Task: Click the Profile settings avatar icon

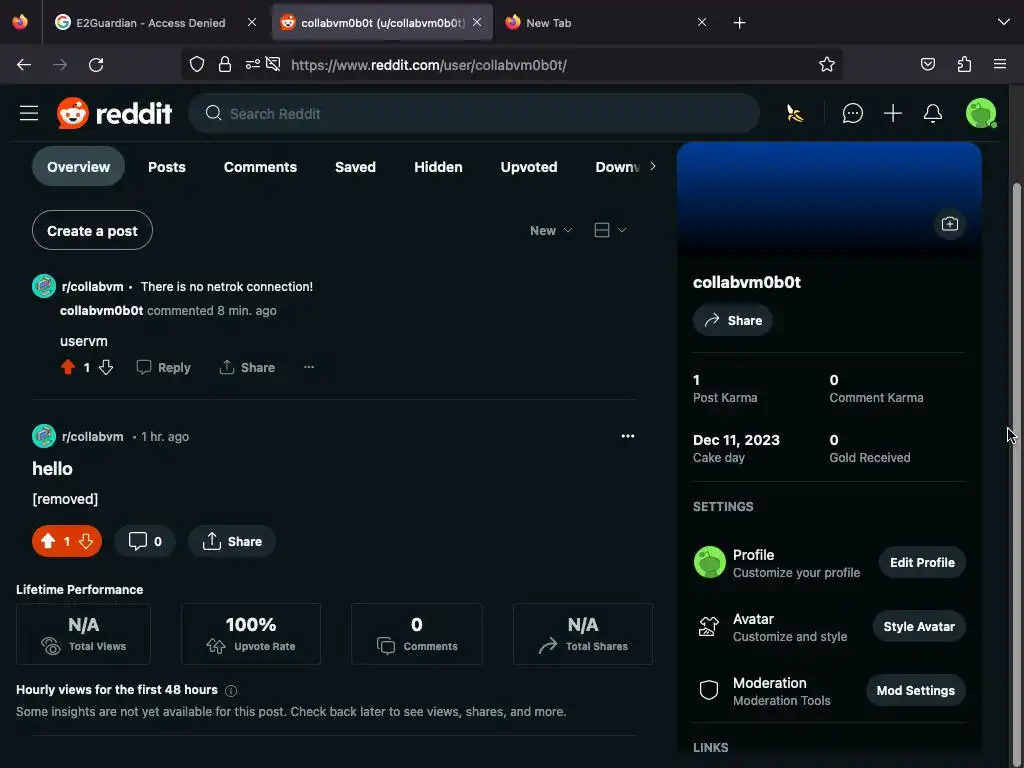Action: [709, 563]
